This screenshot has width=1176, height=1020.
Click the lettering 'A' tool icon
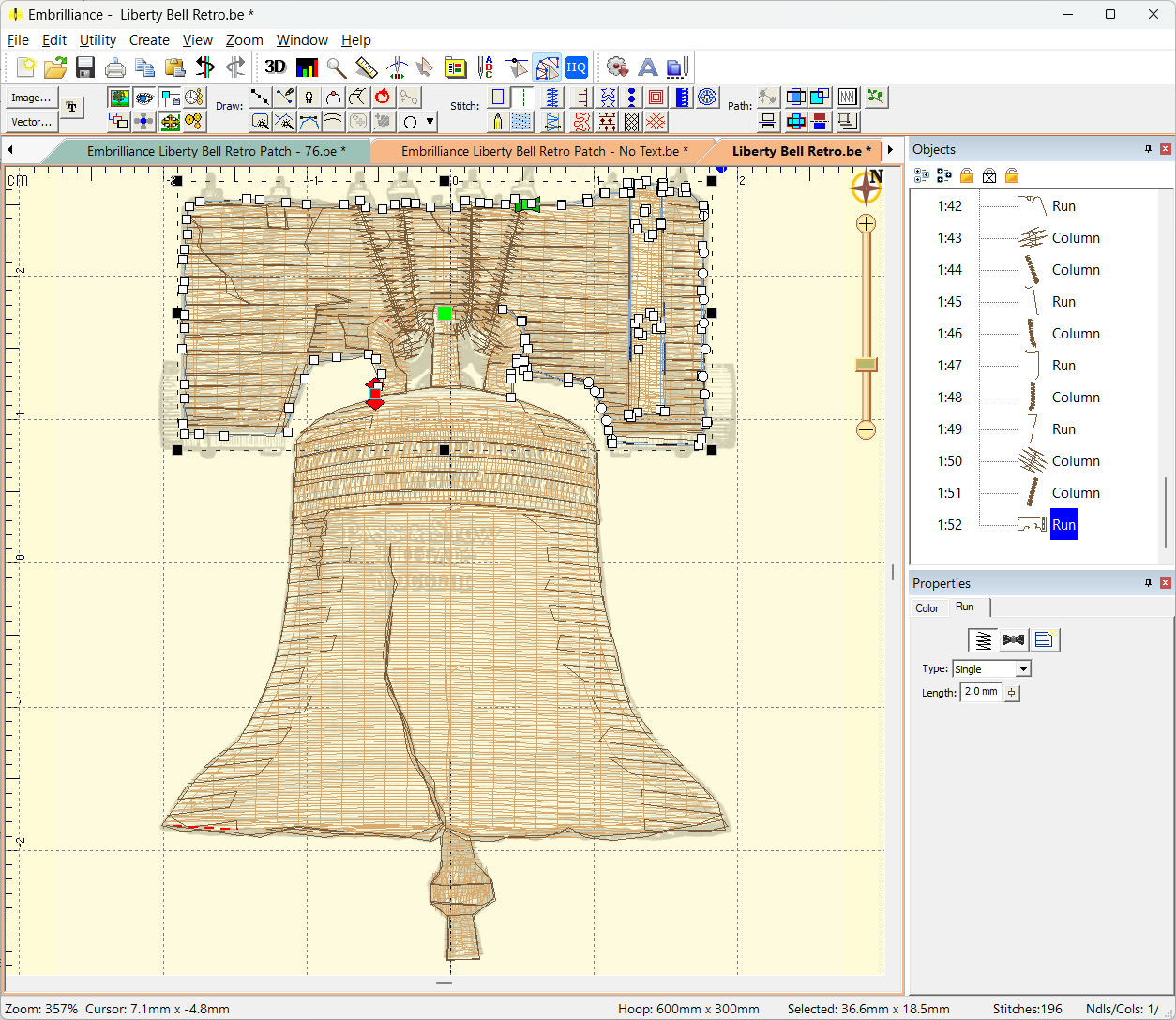(647, 67)
